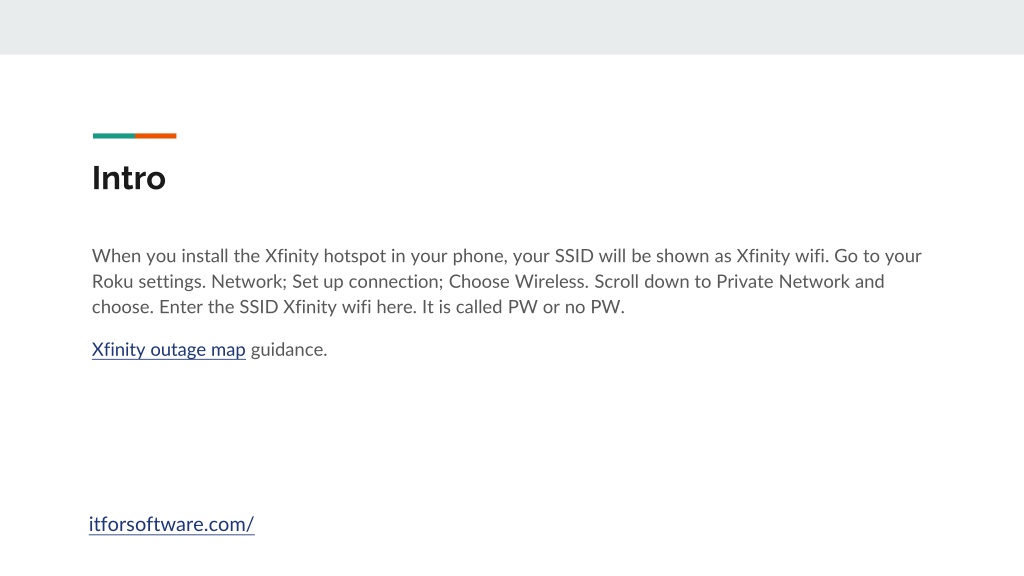This screenshot has height=576, width=1024.
Task: Click 'Roku settings.' in the paragraph
Action: (149, 282)
